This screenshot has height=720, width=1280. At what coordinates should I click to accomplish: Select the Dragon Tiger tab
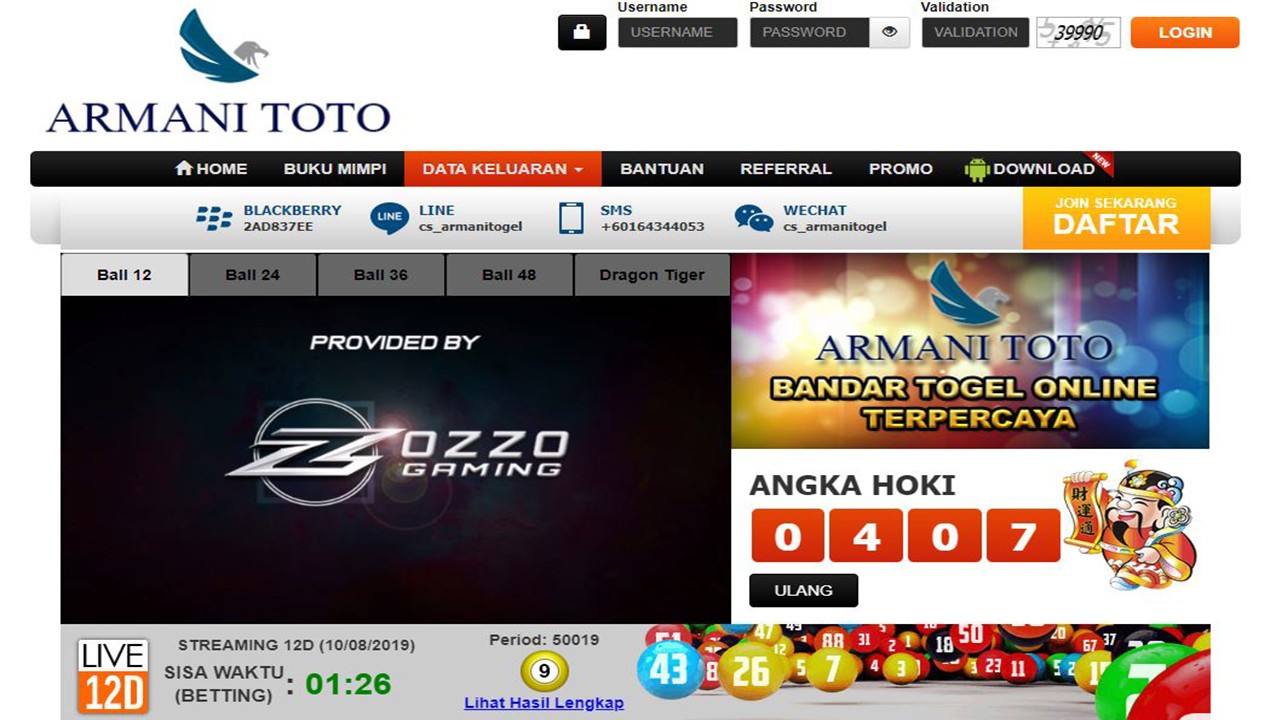[x=651, y=275]
